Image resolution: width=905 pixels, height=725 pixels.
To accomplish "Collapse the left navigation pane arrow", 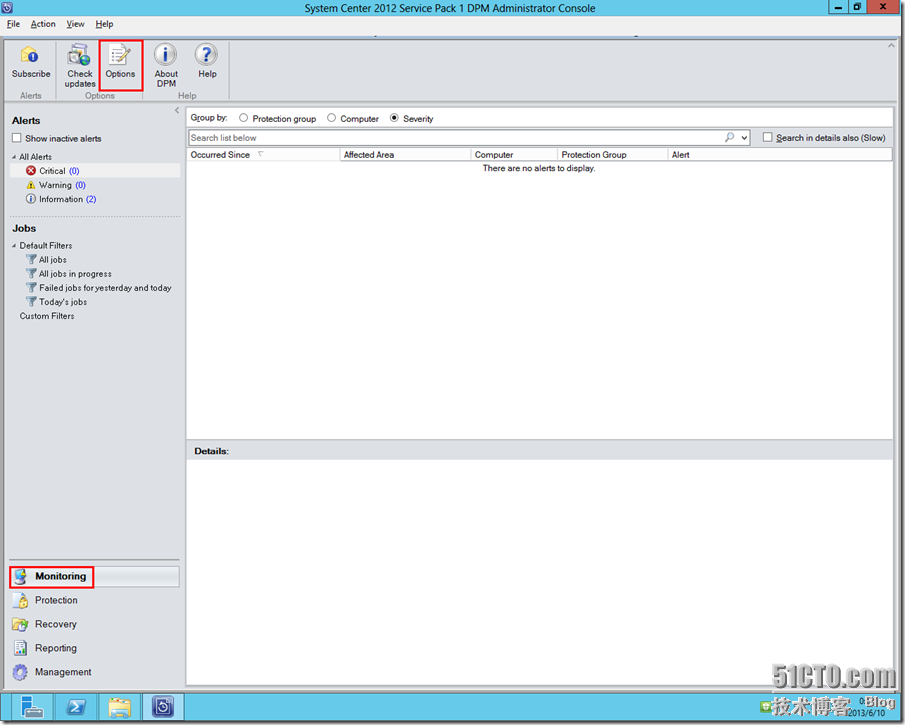I will (x=177, y=110).
